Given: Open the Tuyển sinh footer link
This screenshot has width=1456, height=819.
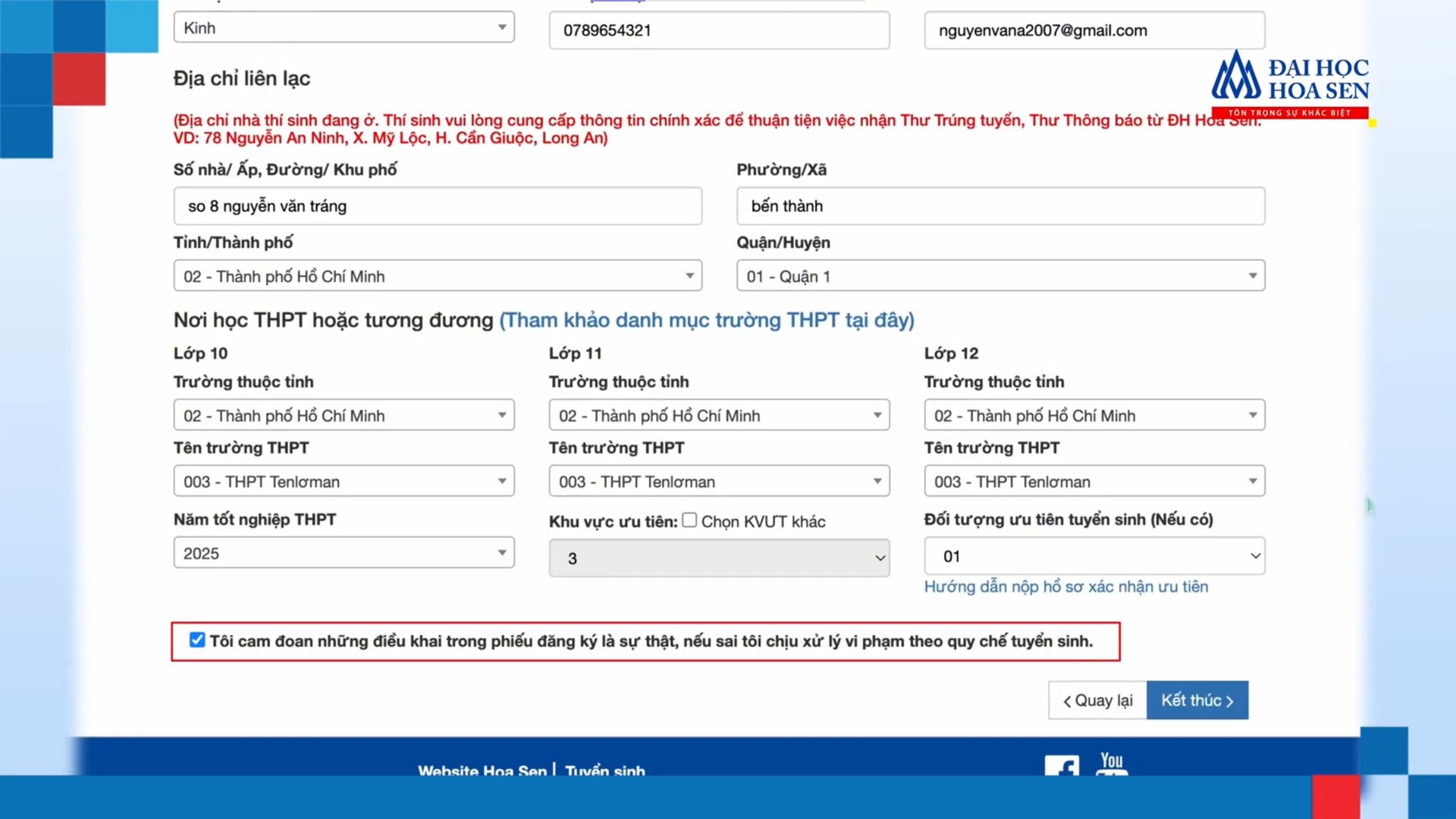Looking at the screenshot, I should (x=605, y=770).
